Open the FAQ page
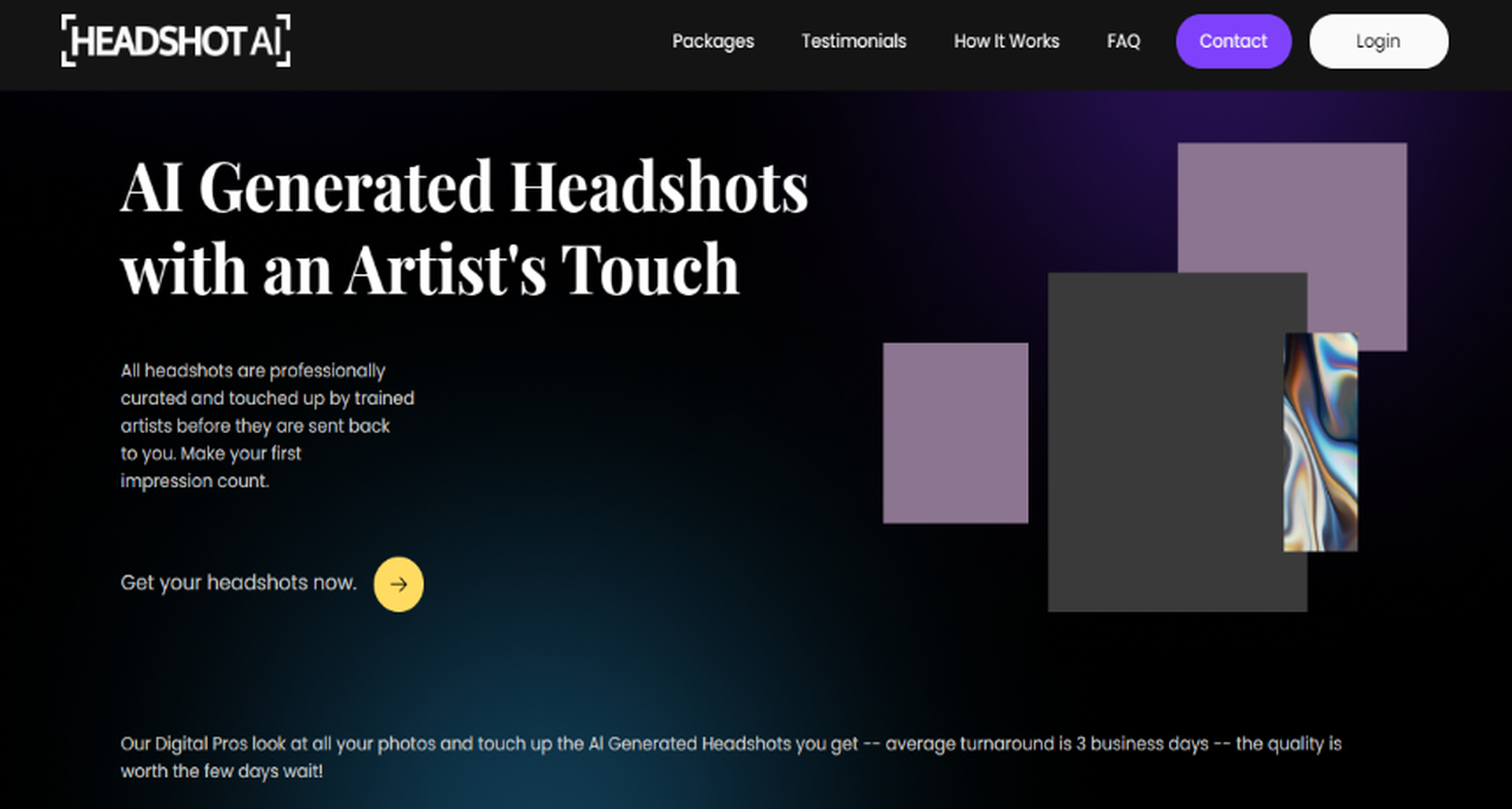Image resolution: width=1512 pixels, height=809 pixels. pyautogui.click(x=1124, y=42)
